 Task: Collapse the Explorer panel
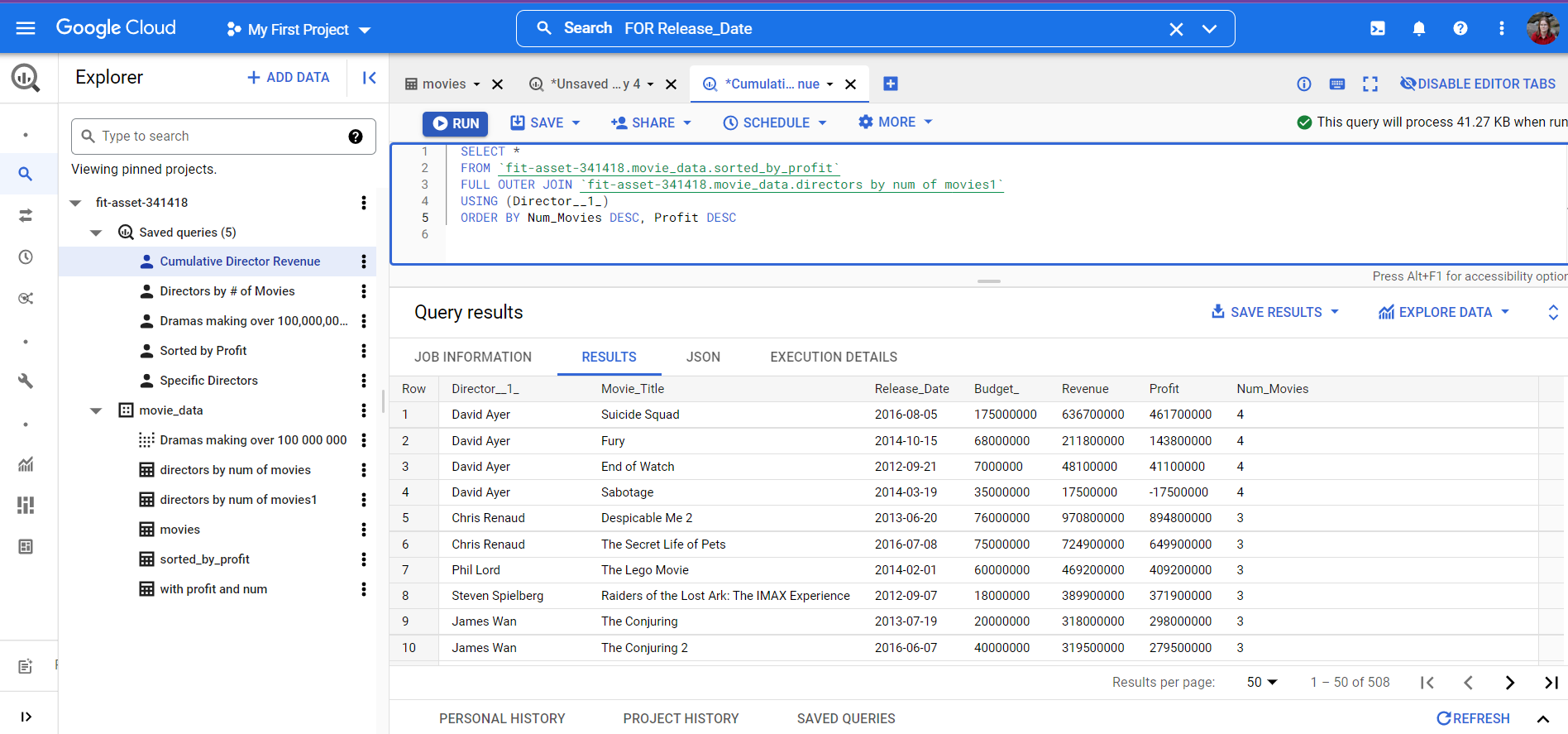click(x=369, y=78)
